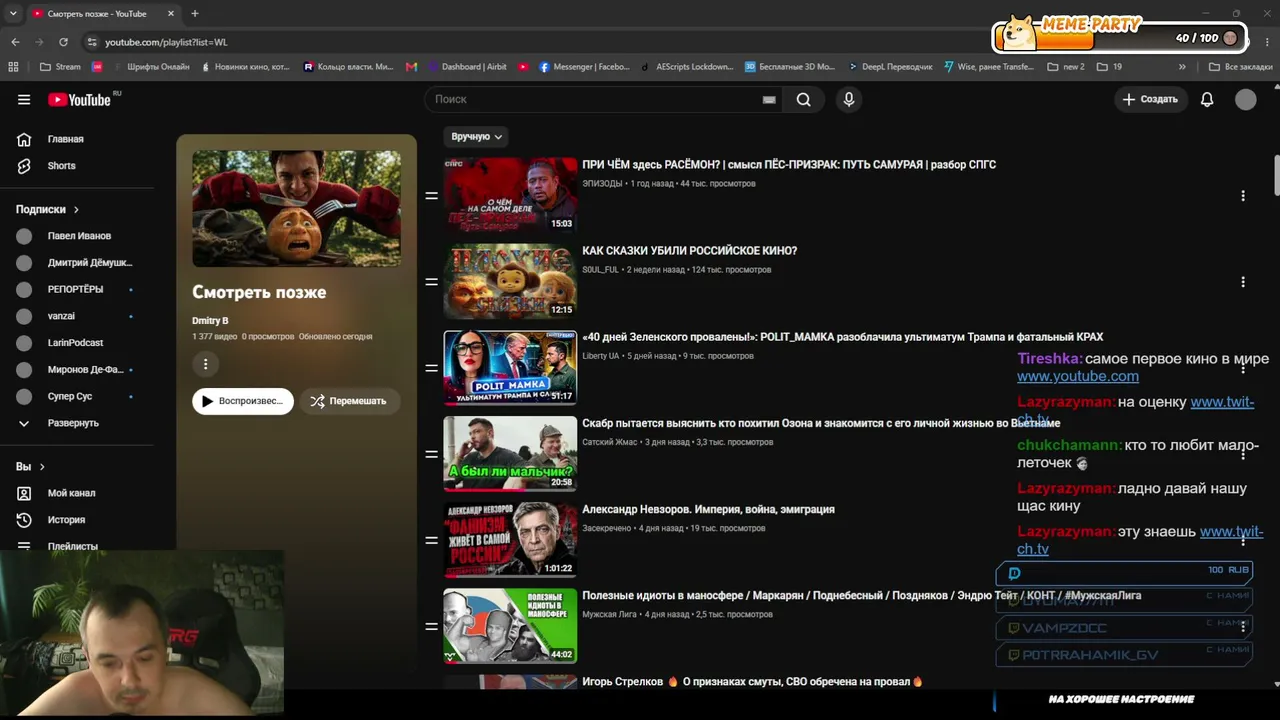Viewport: 1280px width, 720px height.
Task: Open the ЭПИЗОДЫ channel link
Action: coord(602,184)
